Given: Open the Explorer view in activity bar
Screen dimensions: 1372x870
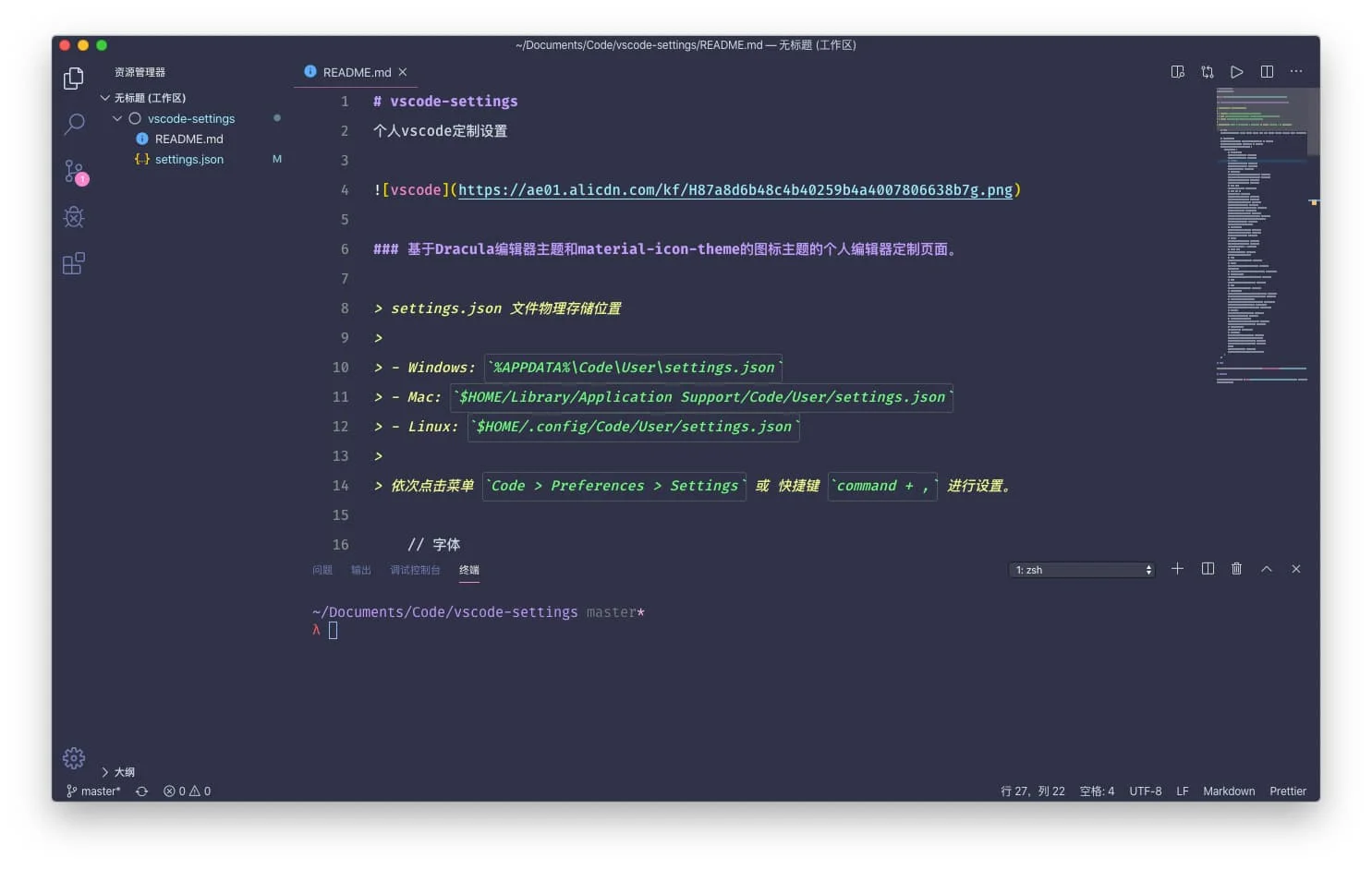Looking at the screenshot, I should (74, 79).
